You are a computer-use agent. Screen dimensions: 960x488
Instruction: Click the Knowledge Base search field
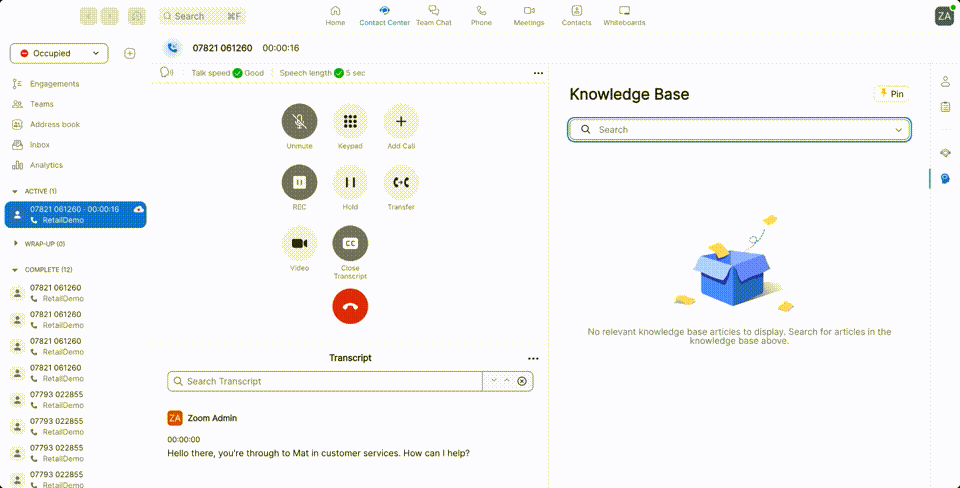tap(740, 130)
